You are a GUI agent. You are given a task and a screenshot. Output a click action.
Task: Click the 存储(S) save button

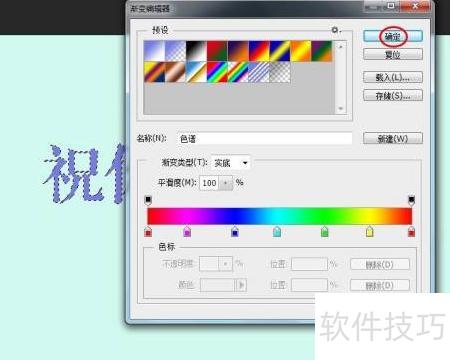(393, 96)
